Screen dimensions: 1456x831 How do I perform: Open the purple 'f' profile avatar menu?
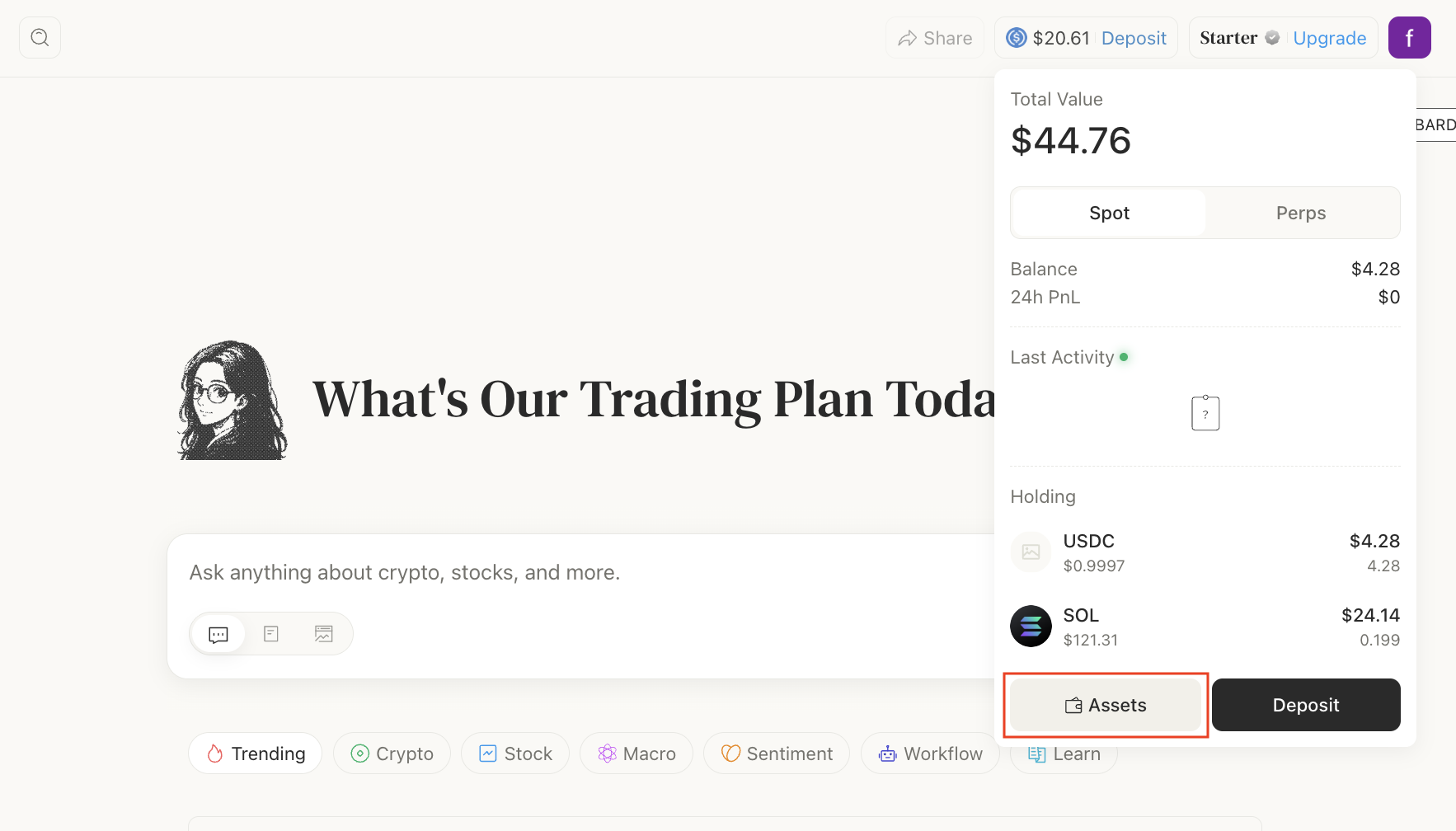(x=1409, y=38)
